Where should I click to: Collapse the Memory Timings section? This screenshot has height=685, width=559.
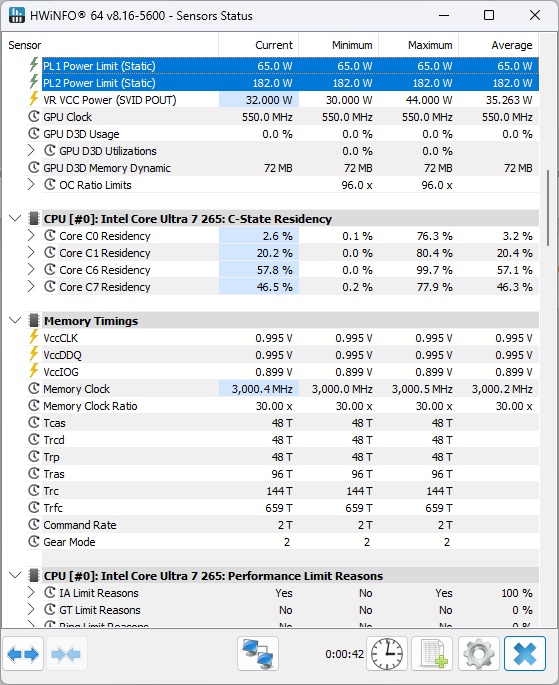pos(15,321)
